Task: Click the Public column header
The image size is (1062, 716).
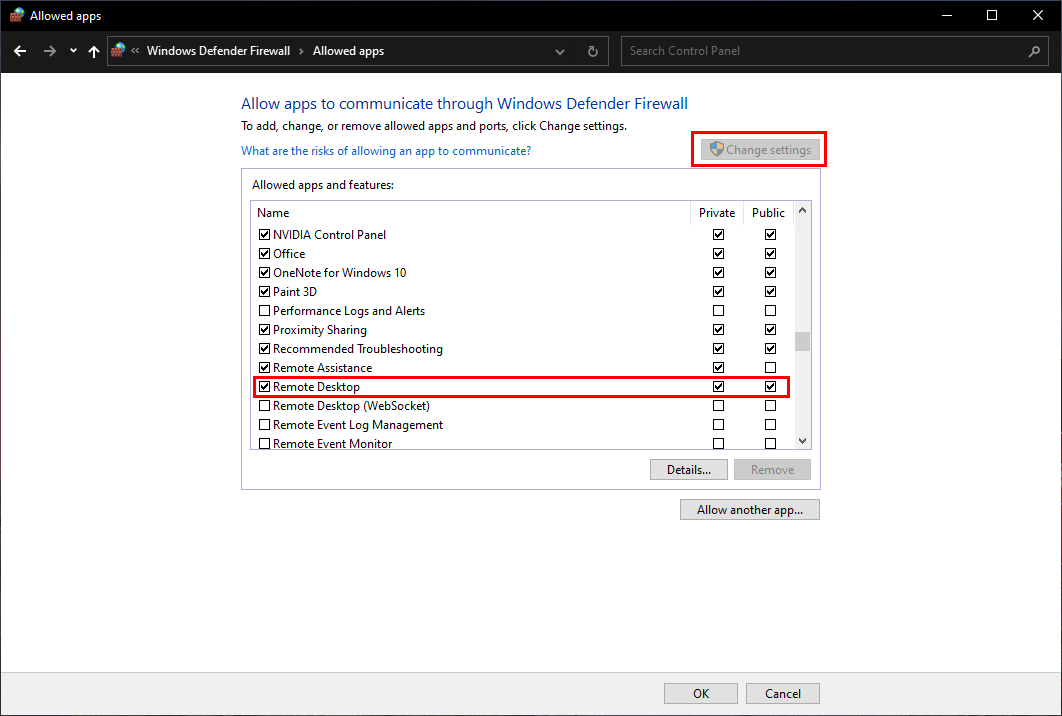Action: [768, 213]
